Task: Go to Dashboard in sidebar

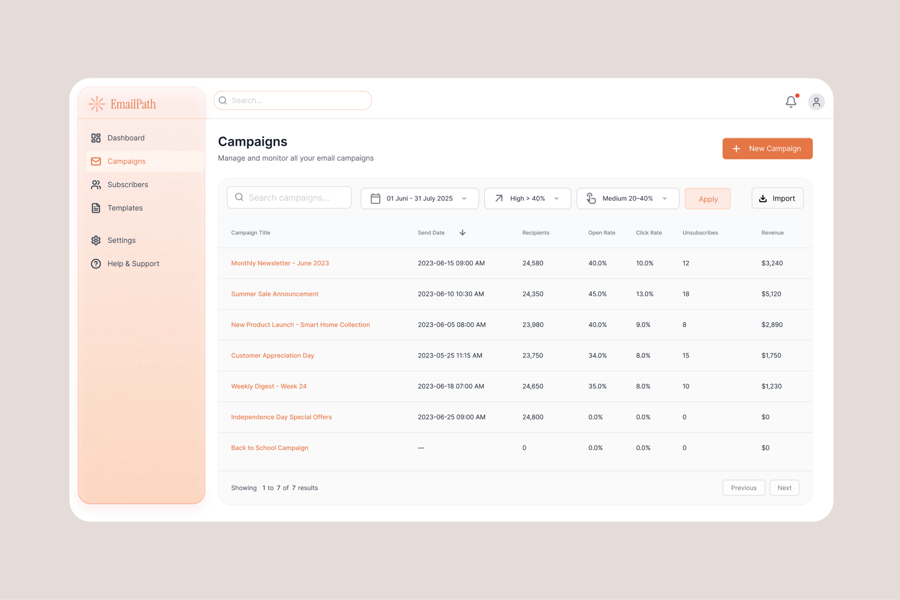Action: [126, 138]
